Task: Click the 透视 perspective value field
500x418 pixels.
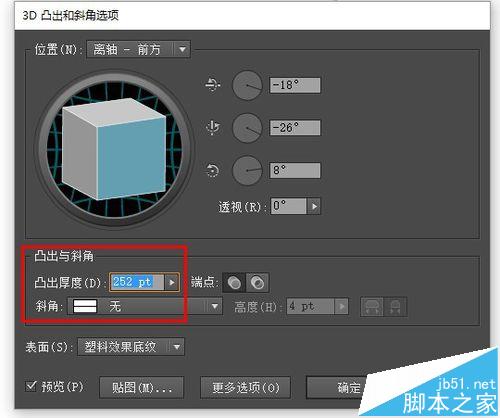Action: click(x=288, y=206)
